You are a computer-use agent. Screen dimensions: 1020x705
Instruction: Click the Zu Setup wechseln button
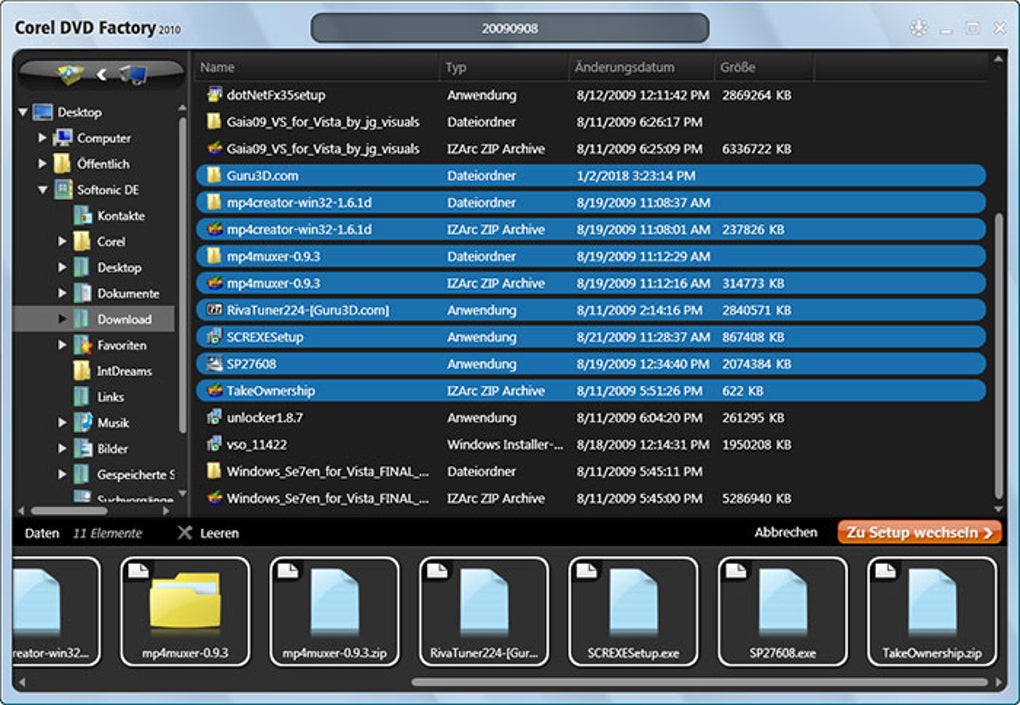tap(918, 532)
